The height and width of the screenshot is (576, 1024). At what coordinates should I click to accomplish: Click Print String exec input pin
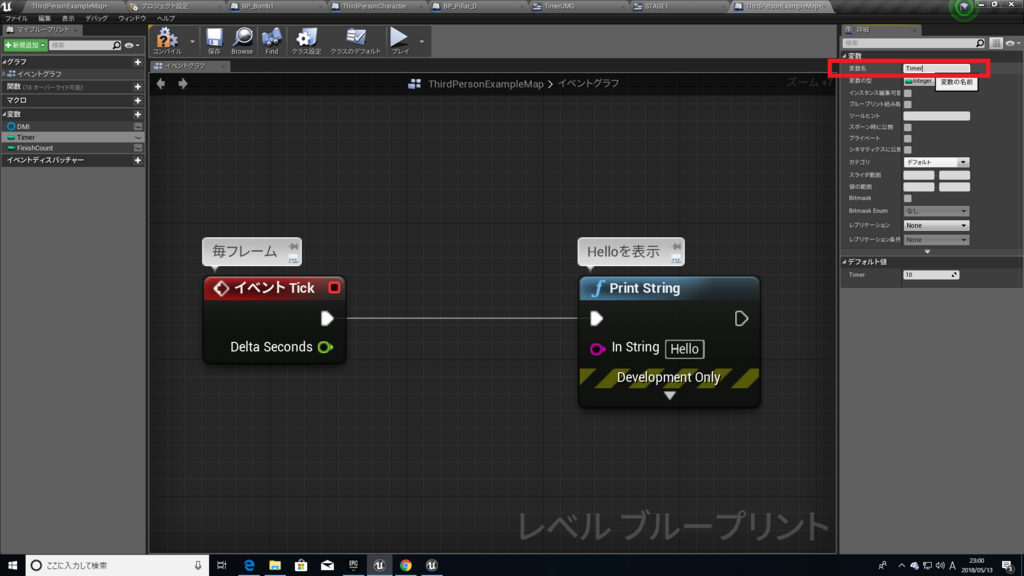click(x=596, y=319)
